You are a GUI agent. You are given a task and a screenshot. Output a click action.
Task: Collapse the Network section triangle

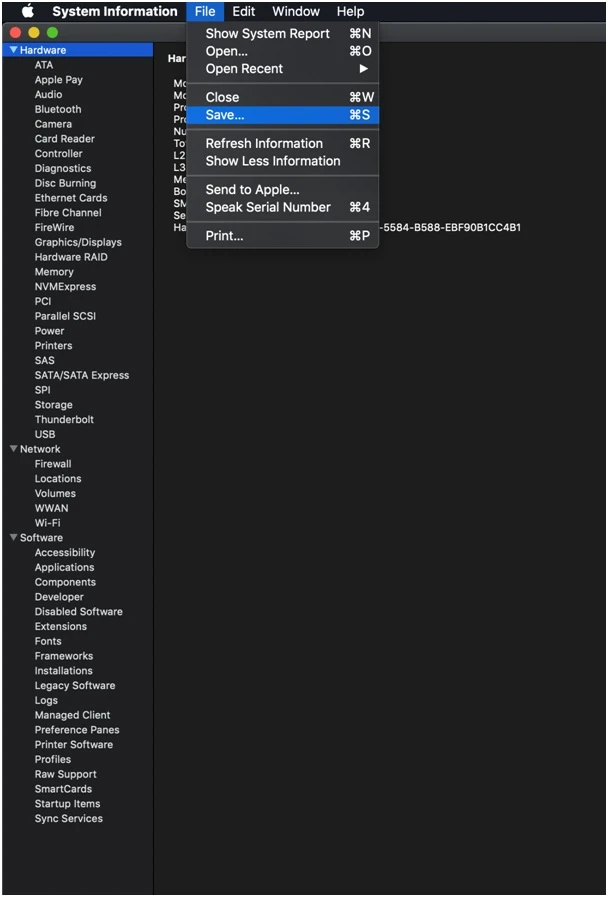13,449
